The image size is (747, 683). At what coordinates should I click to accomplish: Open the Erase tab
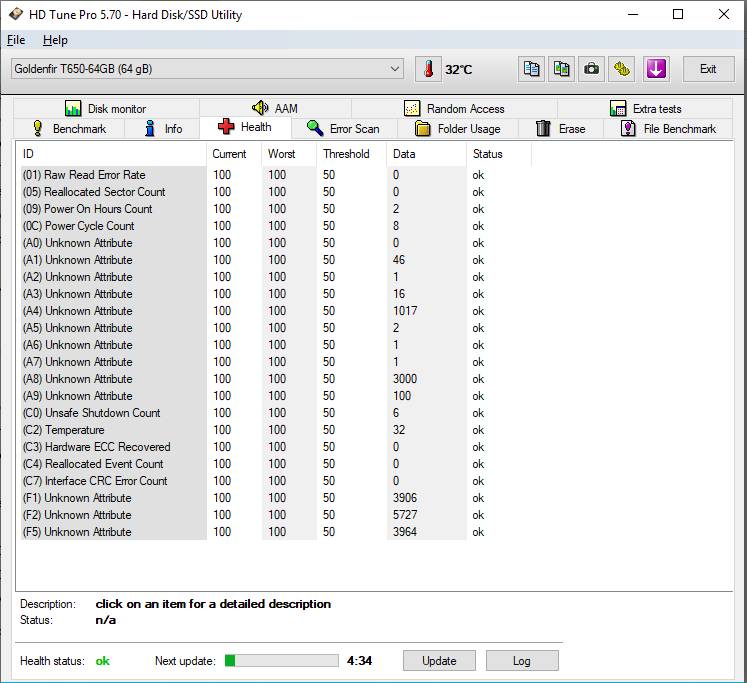(x=561, y=129)
